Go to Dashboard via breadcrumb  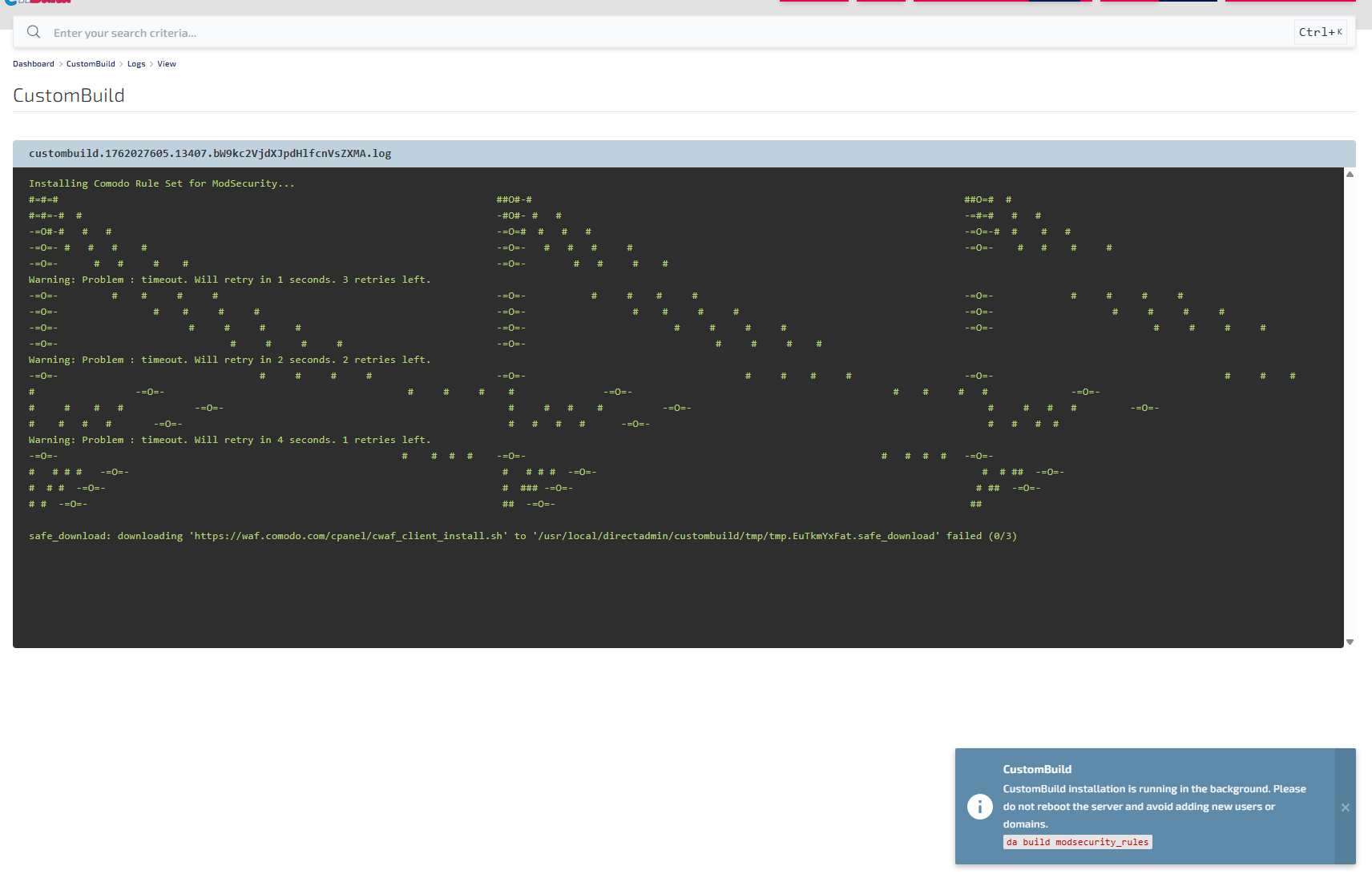[34, 64]
